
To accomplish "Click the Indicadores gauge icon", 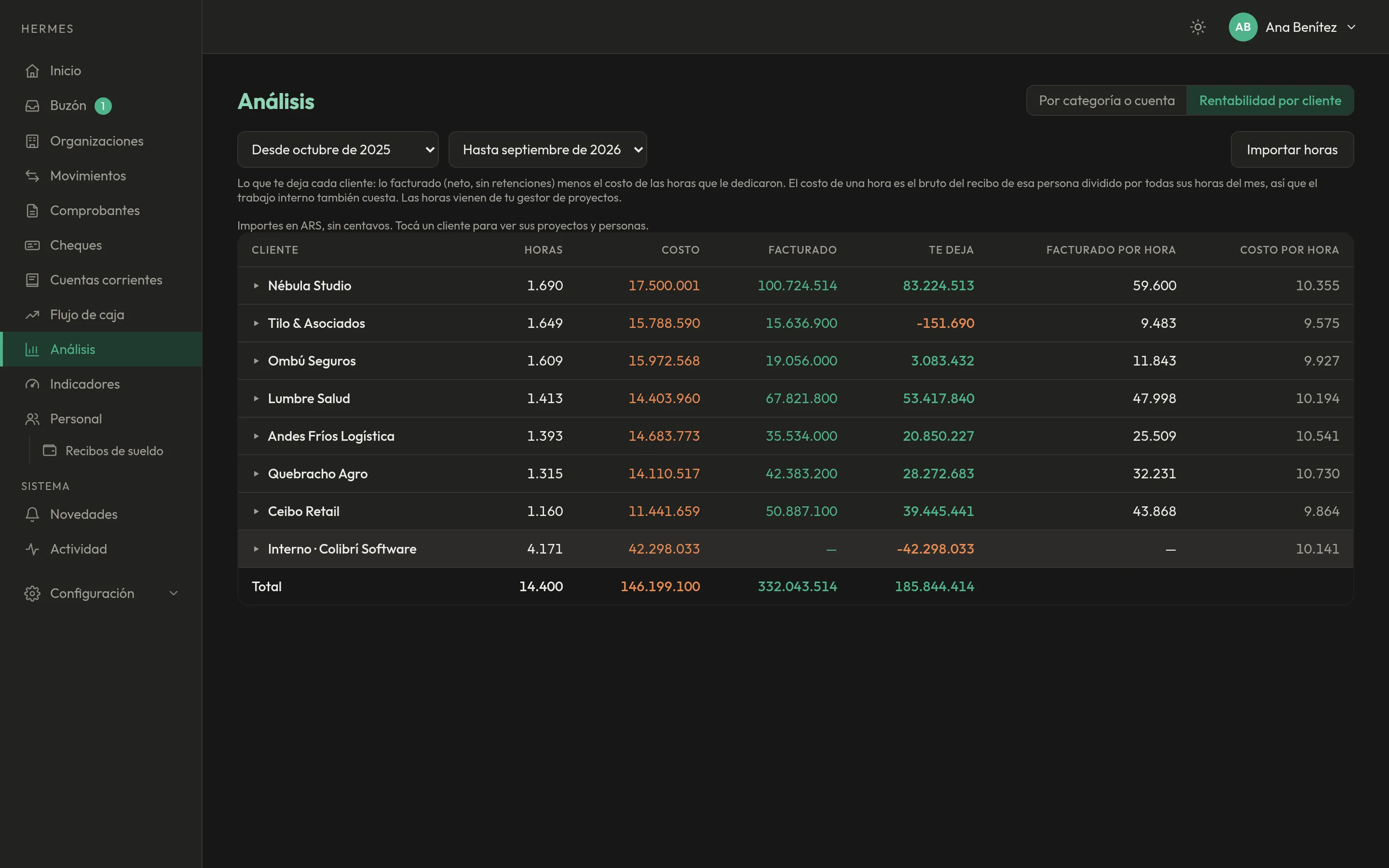I will tap(32, 384).
